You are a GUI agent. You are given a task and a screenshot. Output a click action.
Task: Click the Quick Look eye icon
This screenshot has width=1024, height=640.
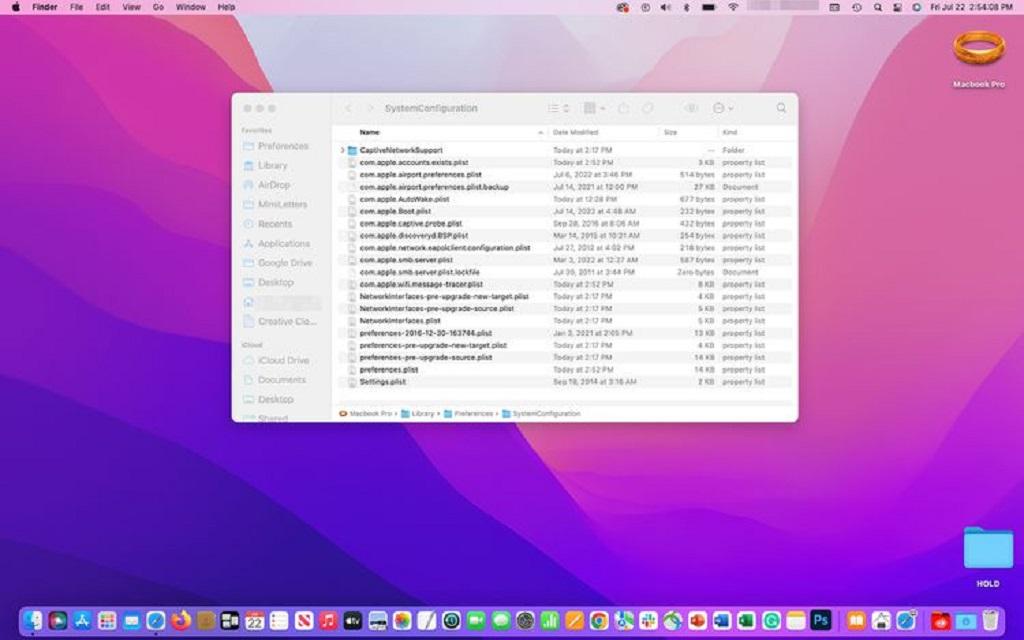click(x=691, y=108)
